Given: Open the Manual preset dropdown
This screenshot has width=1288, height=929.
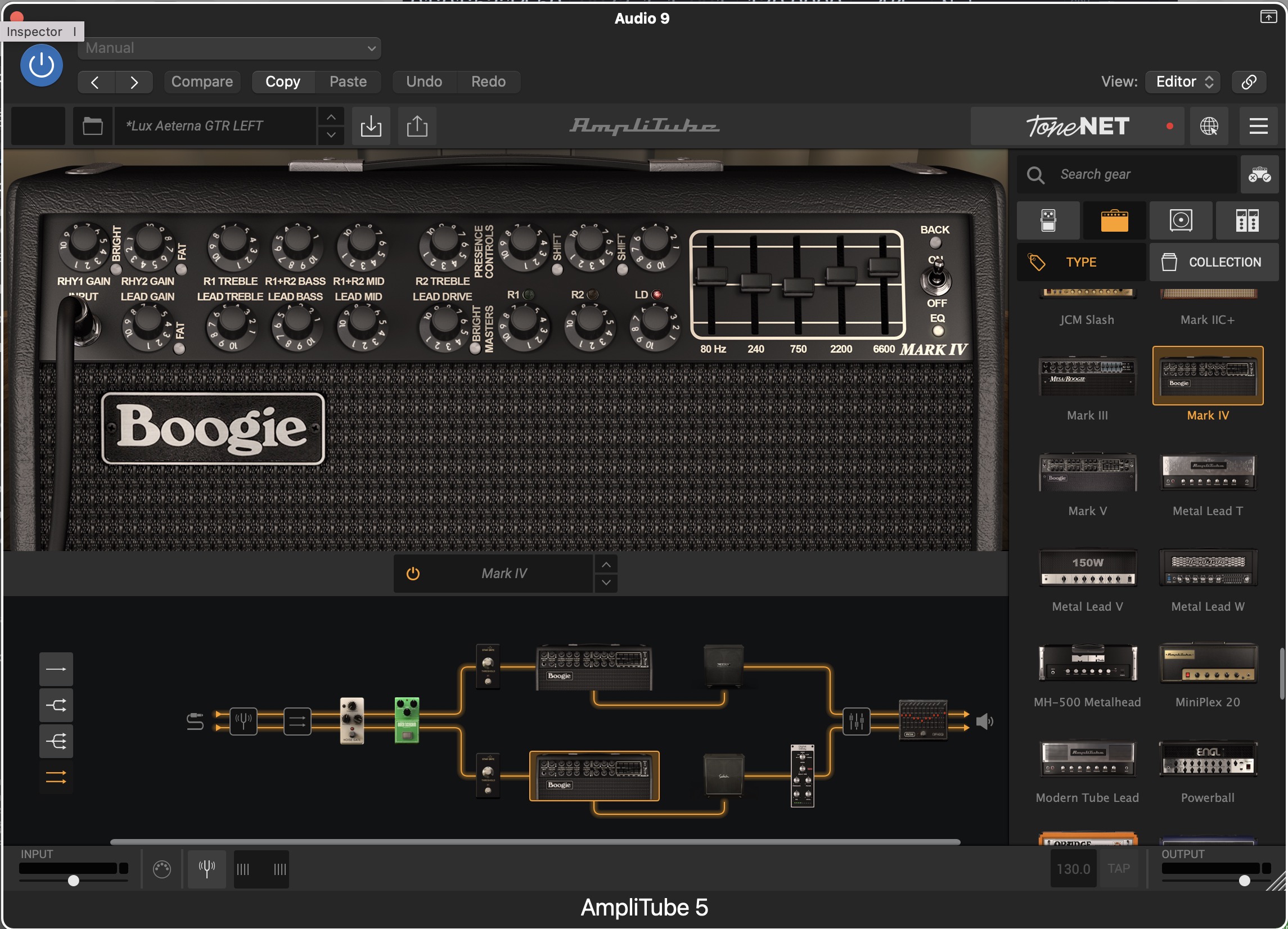Looking at the screenshot, I should tap(229, 48).
